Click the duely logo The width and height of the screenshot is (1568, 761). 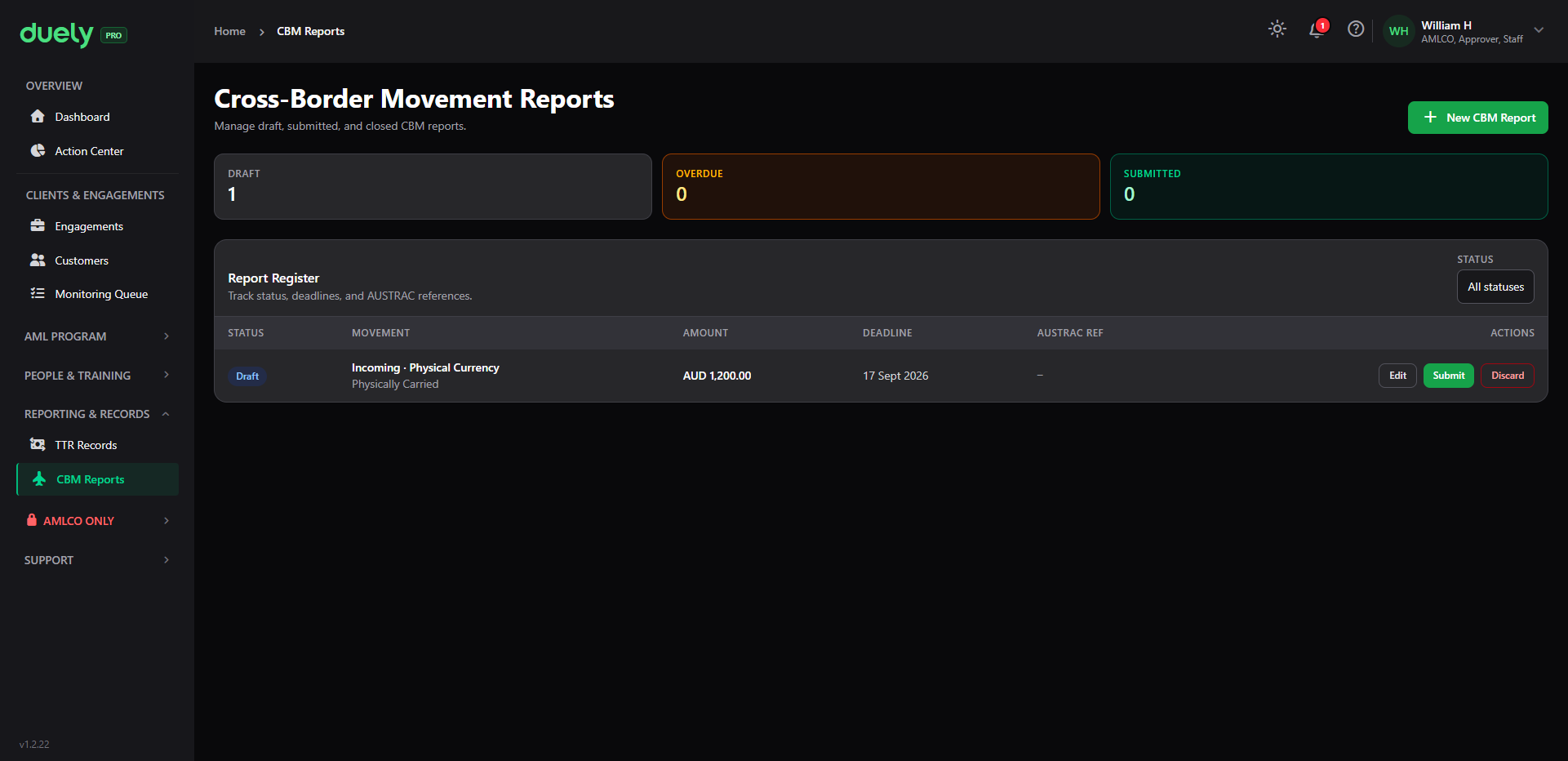pos(56,33)
